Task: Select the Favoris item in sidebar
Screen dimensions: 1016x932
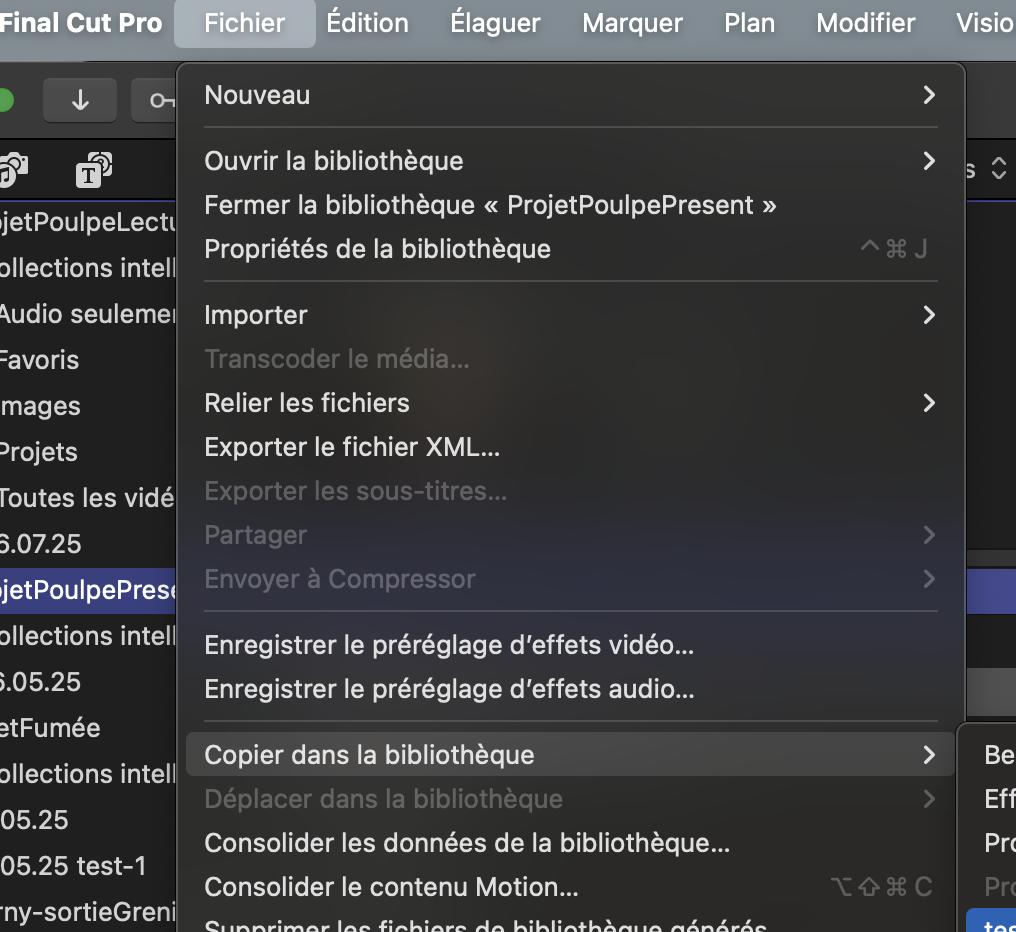Action: (38, 360)
